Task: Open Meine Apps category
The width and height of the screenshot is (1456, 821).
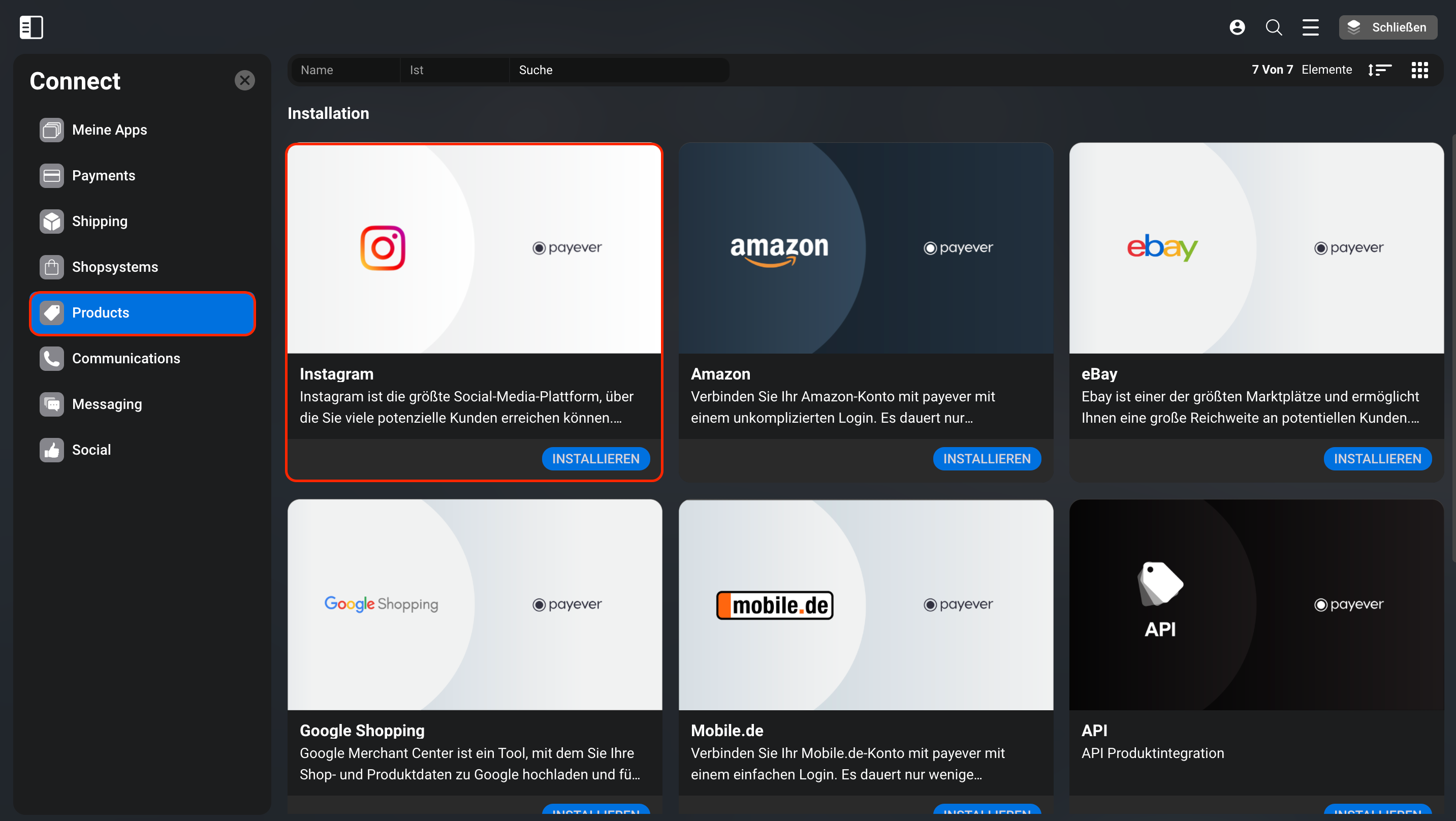Action: (x=142, y=130)
